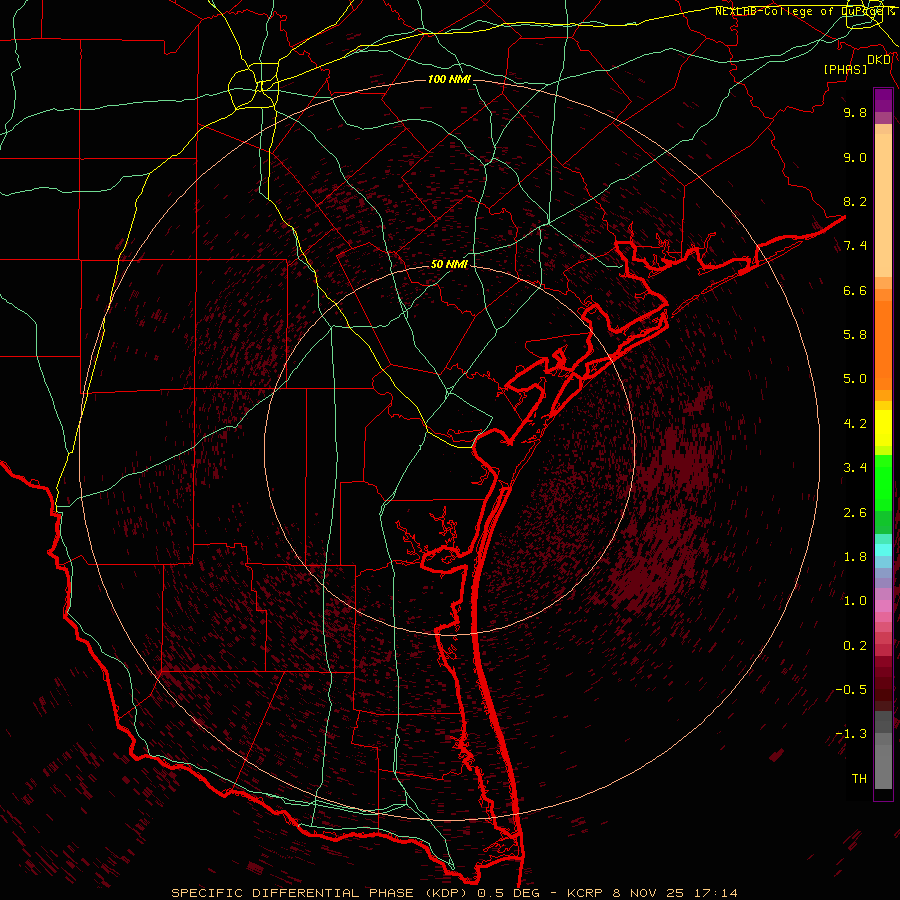
Task: Click the cyan color bar segment
Action: 883,550
